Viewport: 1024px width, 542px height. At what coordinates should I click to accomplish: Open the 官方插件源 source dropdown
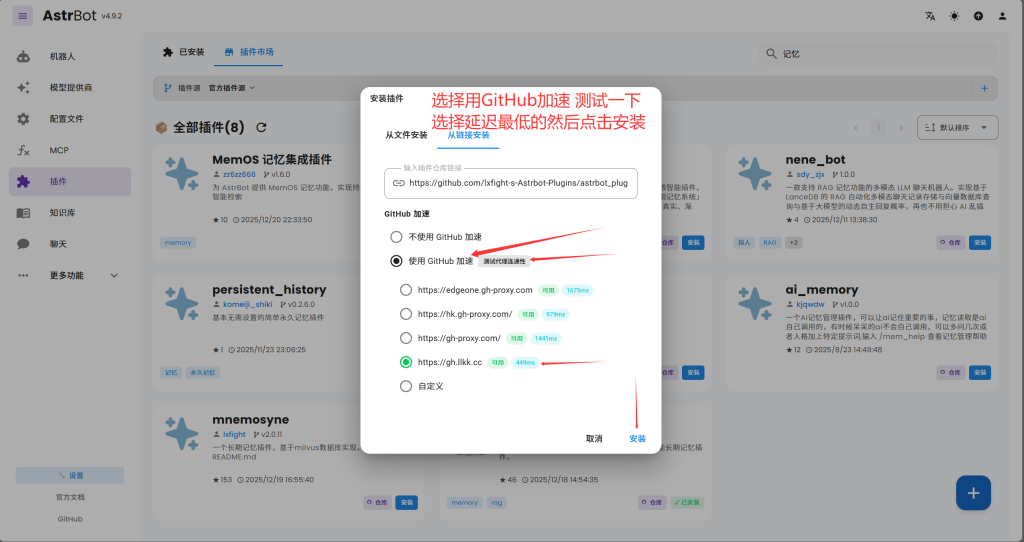231,88
